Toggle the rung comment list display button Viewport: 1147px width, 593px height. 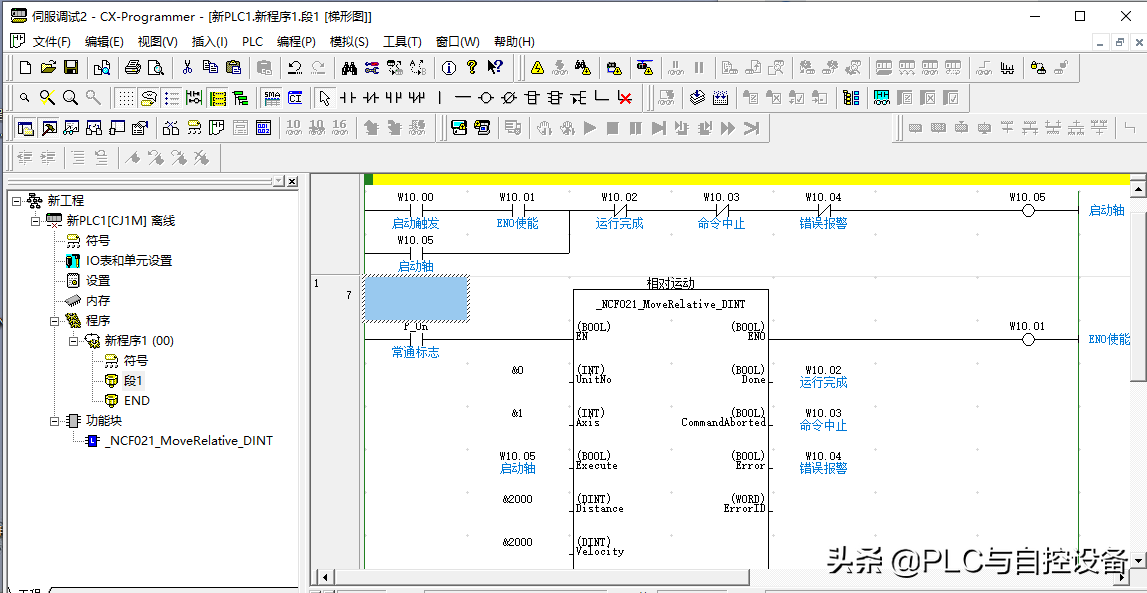[x=171, y=98]
